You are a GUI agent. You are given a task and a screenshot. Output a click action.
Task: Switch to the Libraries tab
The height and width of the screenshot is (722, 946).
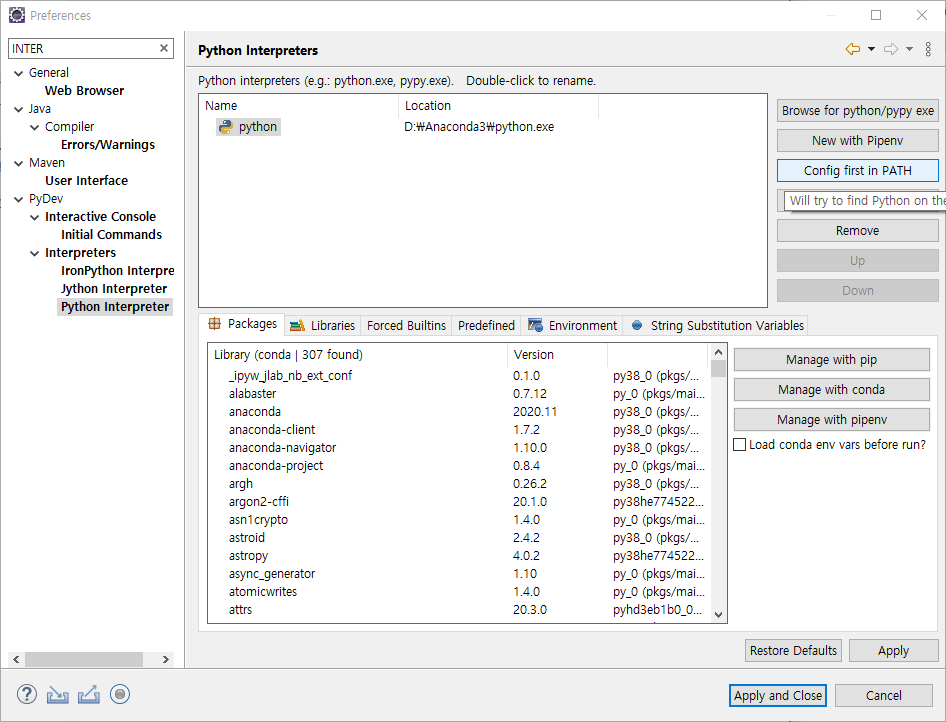pyautogui.click(x=323, y=326)
